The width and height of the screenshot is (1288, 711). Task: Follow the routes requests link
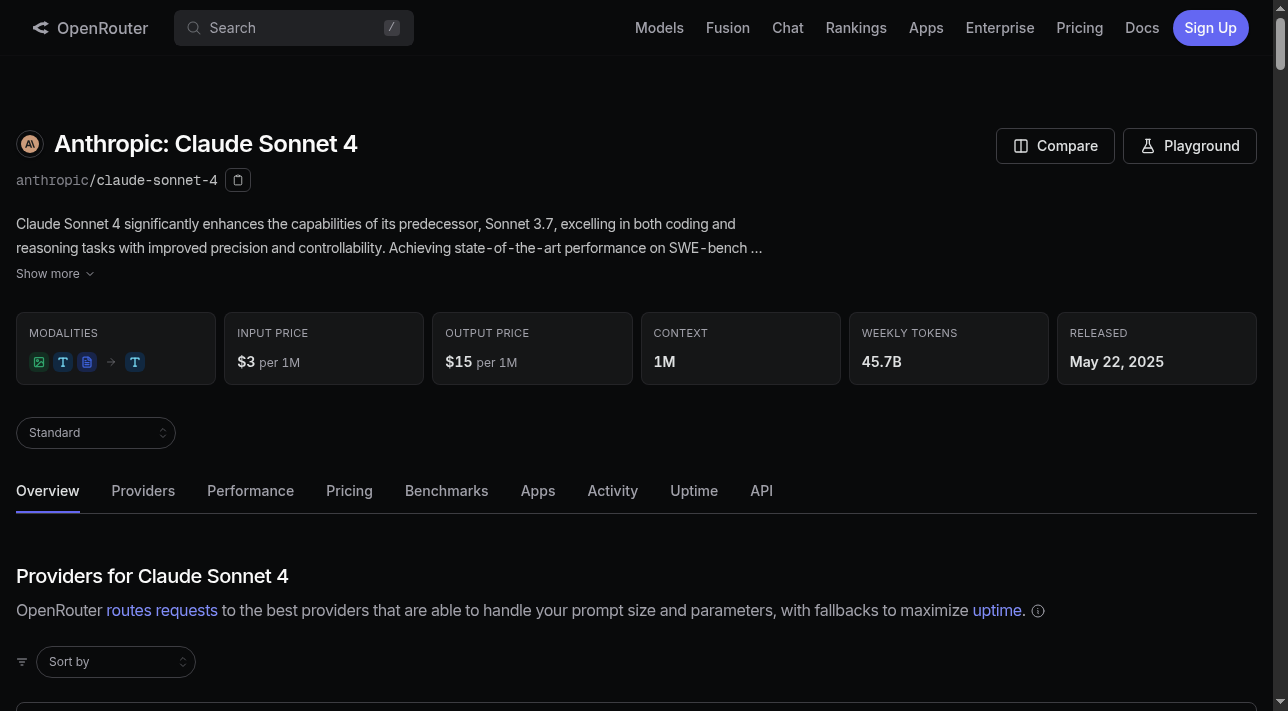[x=162, y=610]
